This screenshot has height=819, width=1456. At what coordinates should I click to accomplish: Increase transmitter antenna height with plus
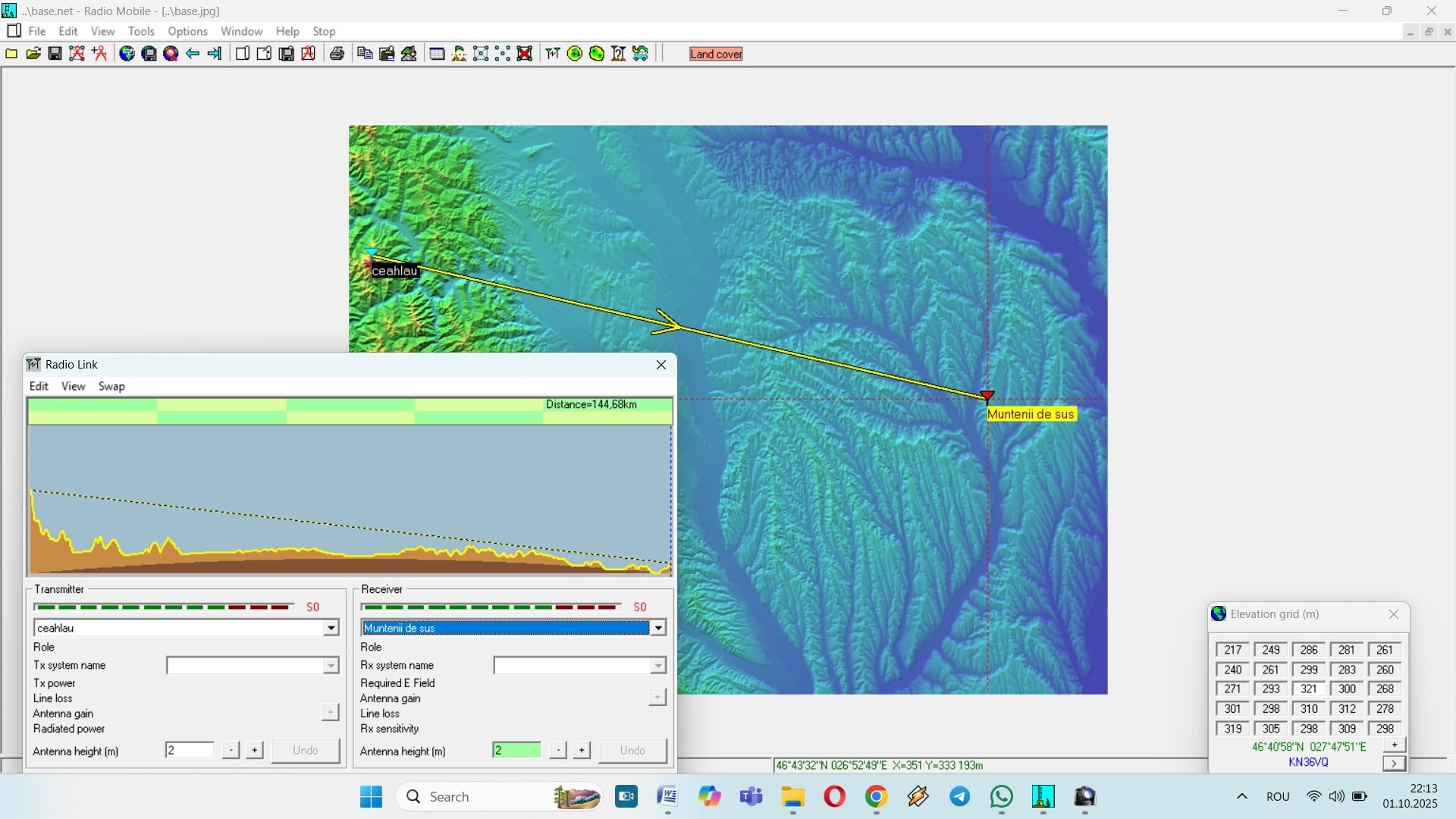click(255, 750)
